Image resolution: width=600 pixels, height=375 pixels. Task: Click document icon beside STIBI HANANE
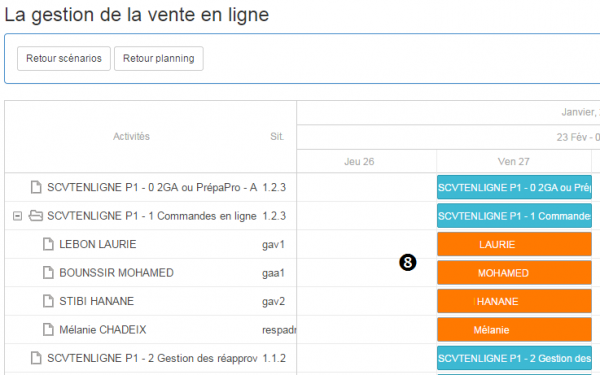[48, 301]
